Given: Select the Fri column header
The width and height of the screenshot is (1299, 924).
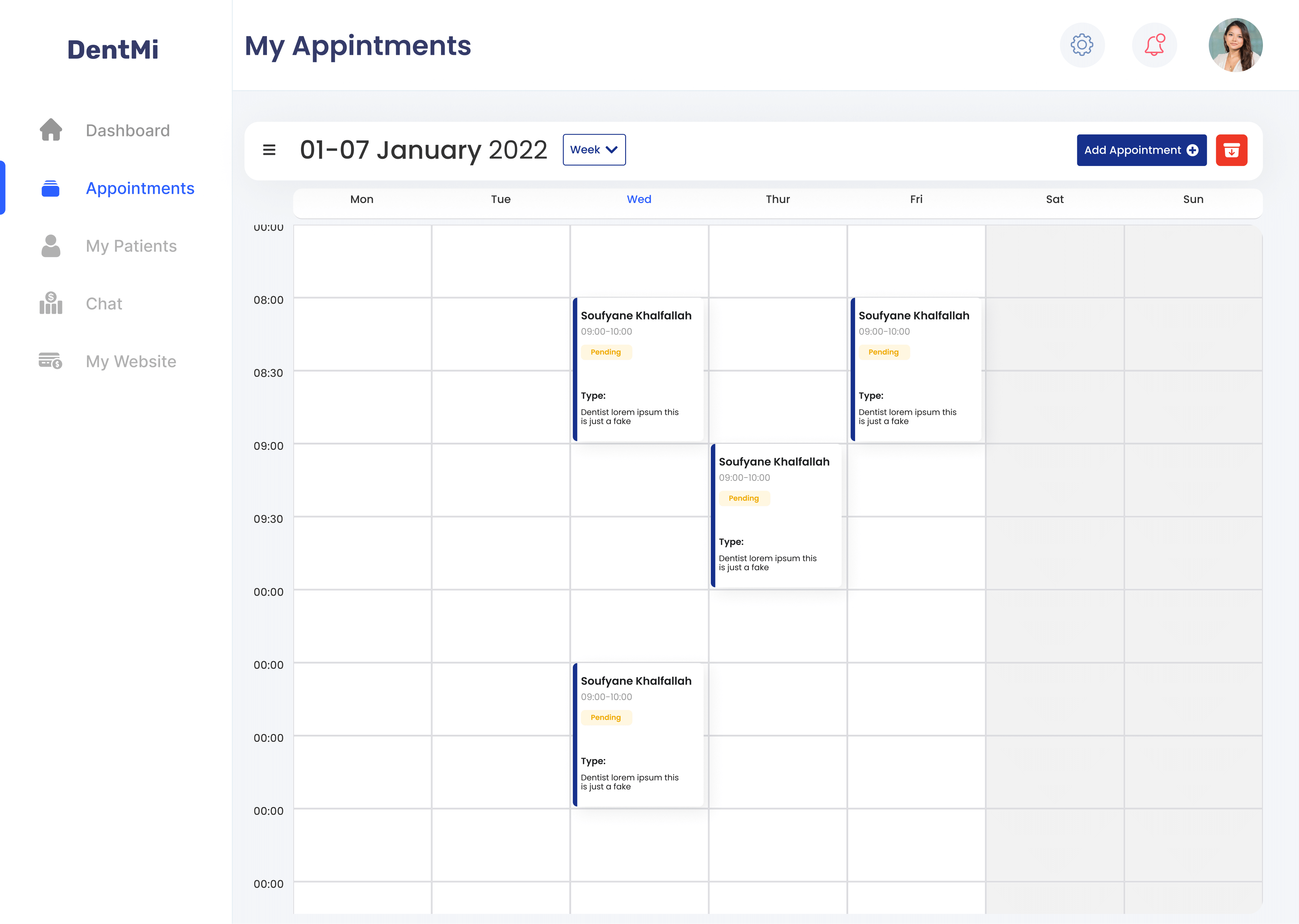Looking at the screenshot, I should [916, 199].
